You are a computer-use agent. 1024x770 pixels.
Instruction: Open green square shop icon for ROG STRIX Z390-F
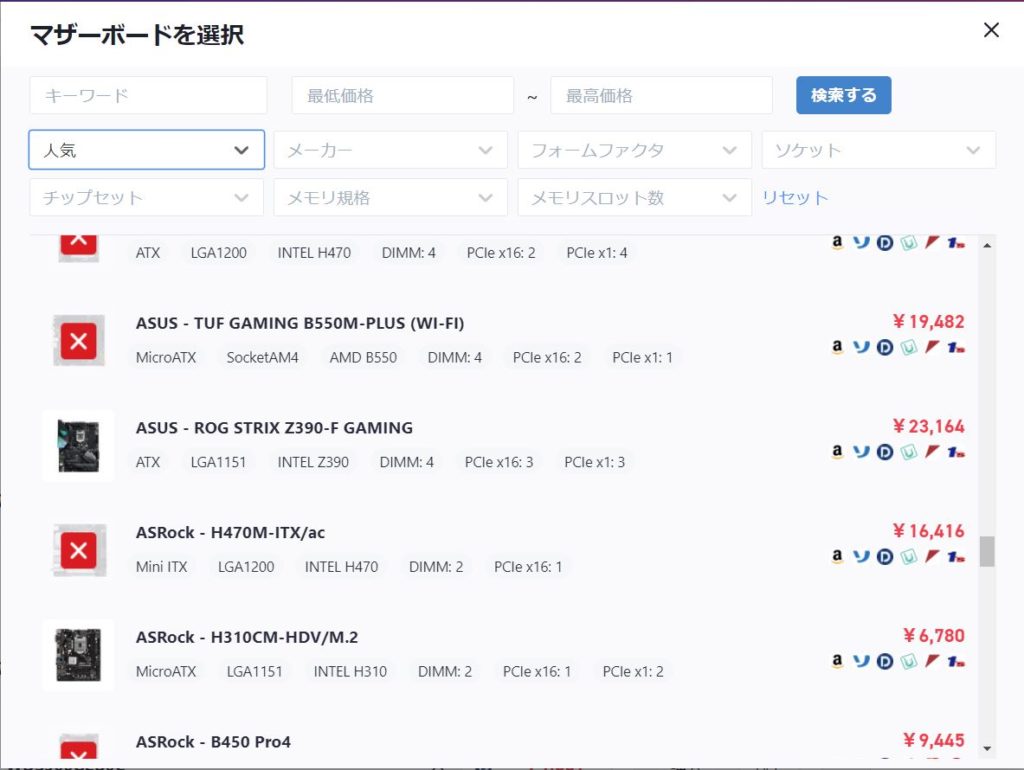[x=908, y=452]
